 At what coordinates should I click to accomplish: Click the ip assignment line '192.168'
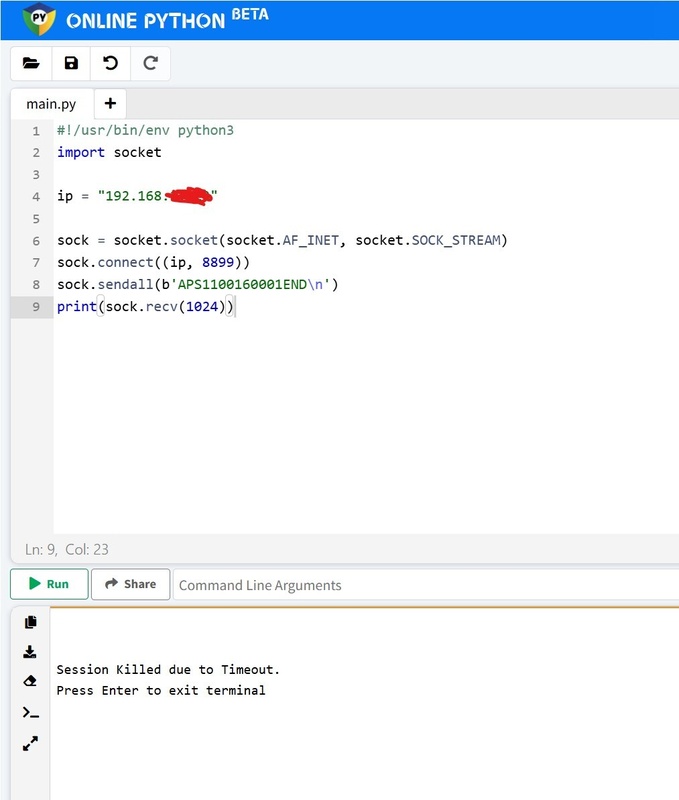[x=137, y=196]
